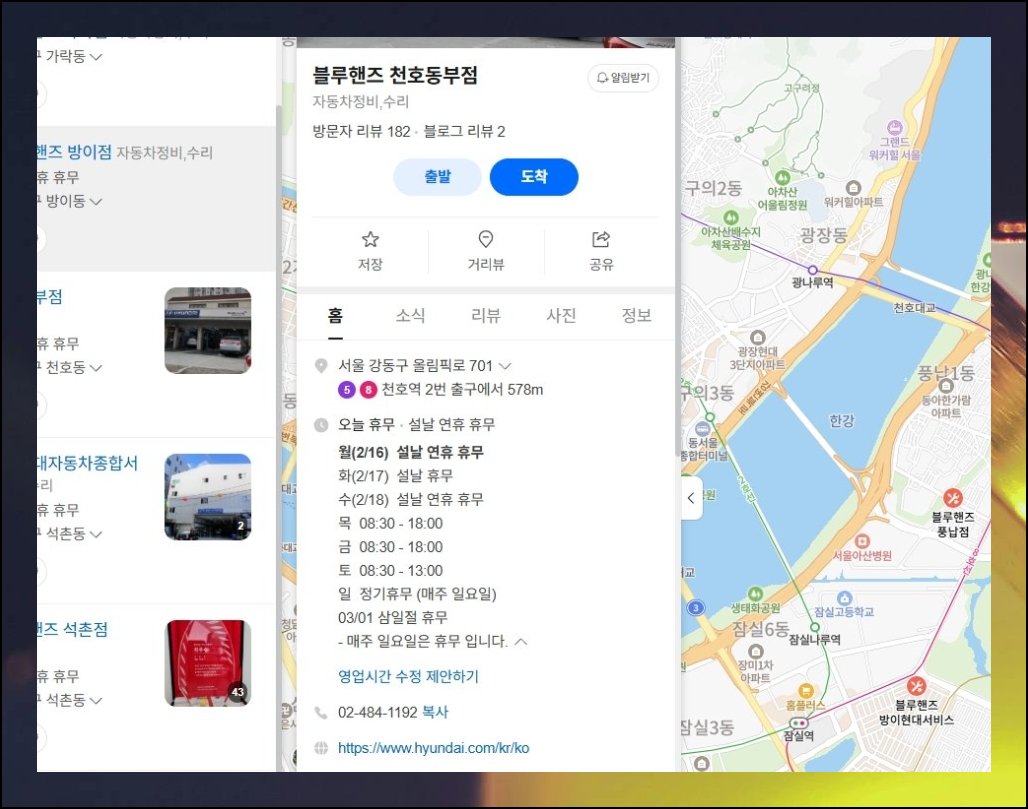Click 생태화공원 park map icon

click(755, 594)
